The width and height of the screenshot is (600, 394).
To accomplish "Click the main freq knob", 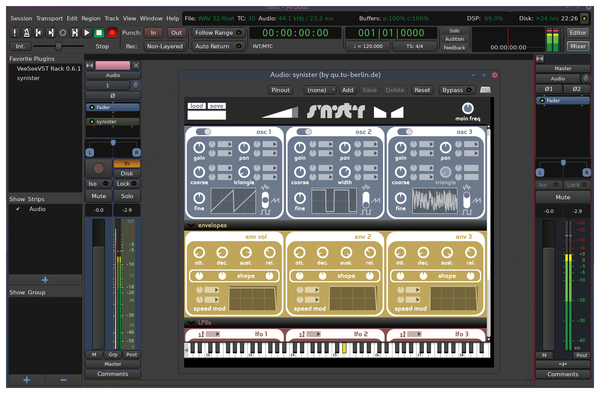I will coord(468,108).
